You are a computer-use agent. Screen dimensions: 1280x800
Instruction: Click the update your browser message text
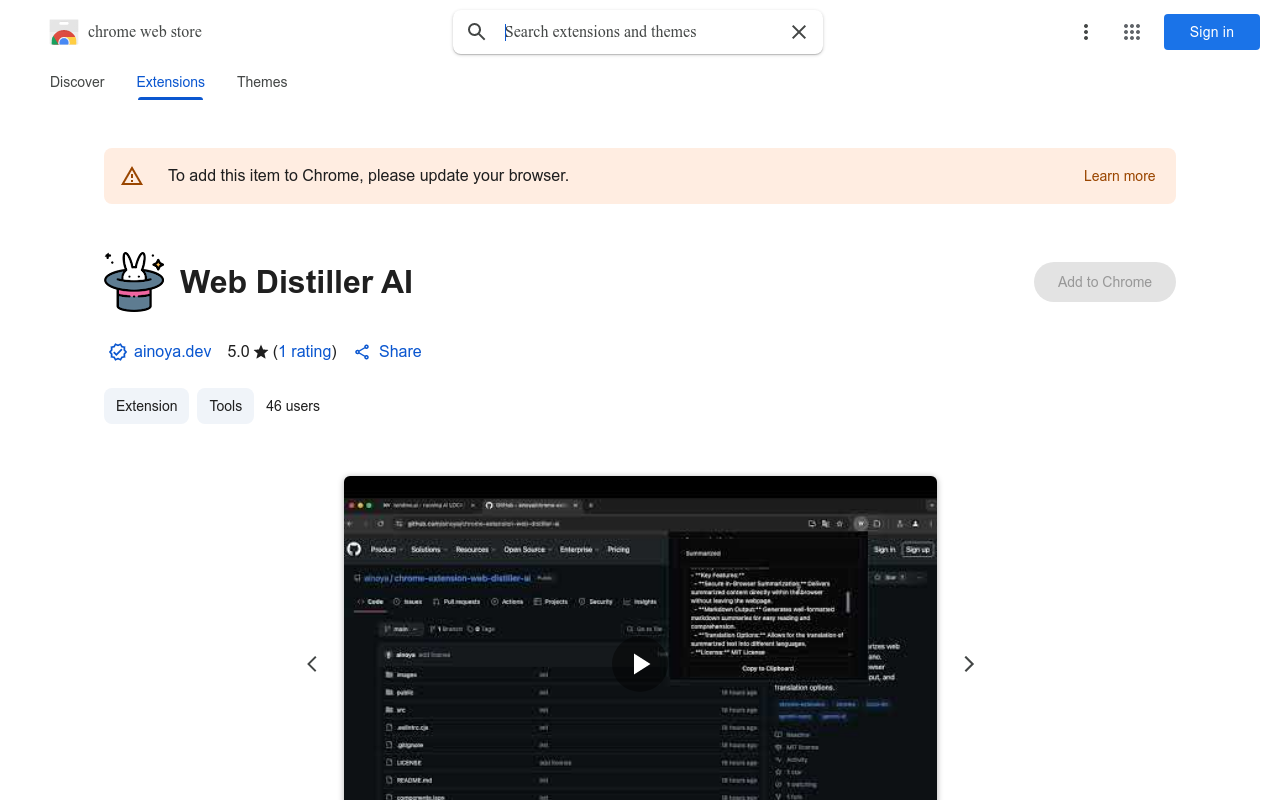[368, 176]
